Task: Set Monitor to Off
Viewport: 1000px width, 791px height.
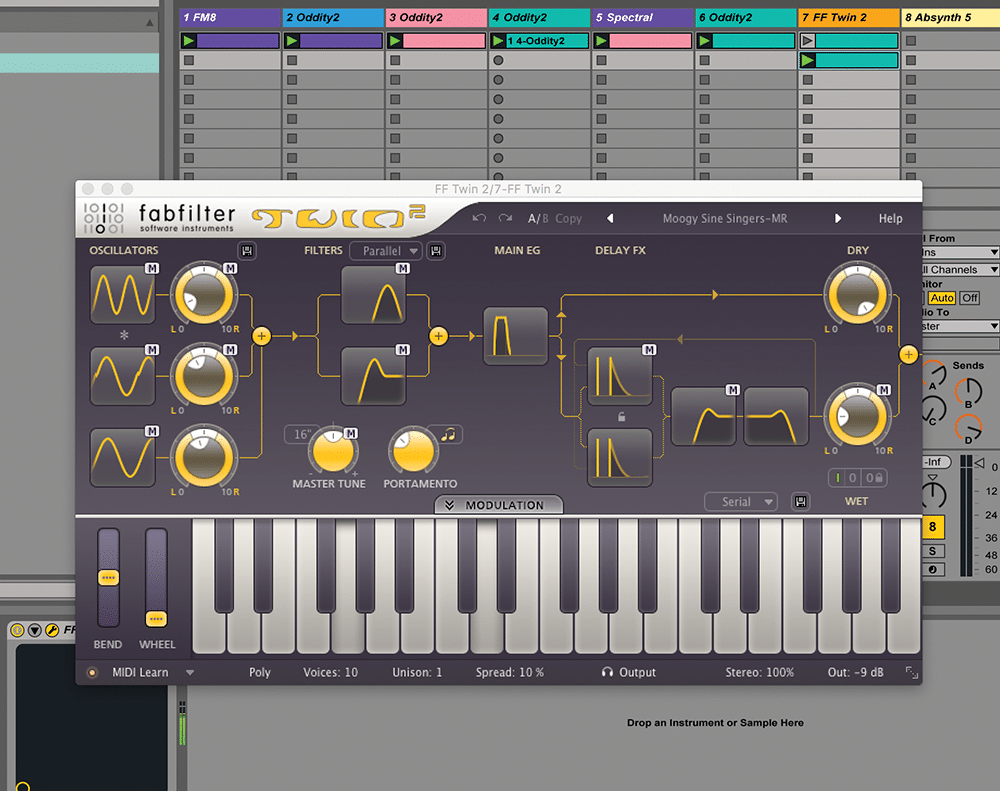Action: pyautogui.click(x=969, y=298)
